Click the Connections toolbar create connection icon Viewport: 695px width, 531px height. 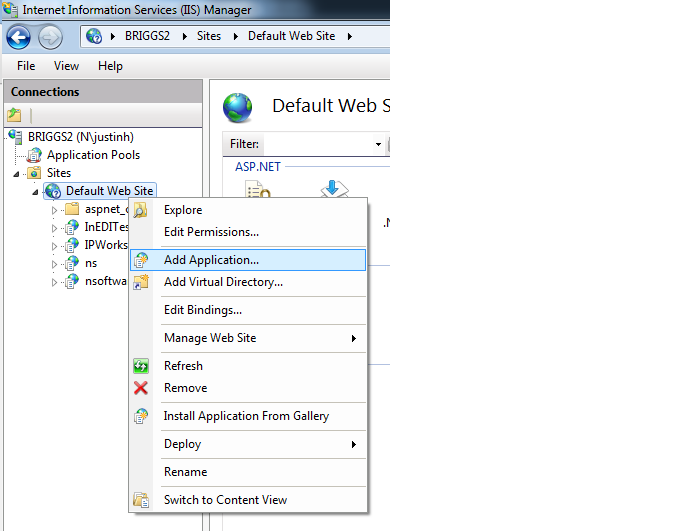[x=14, y=115]
